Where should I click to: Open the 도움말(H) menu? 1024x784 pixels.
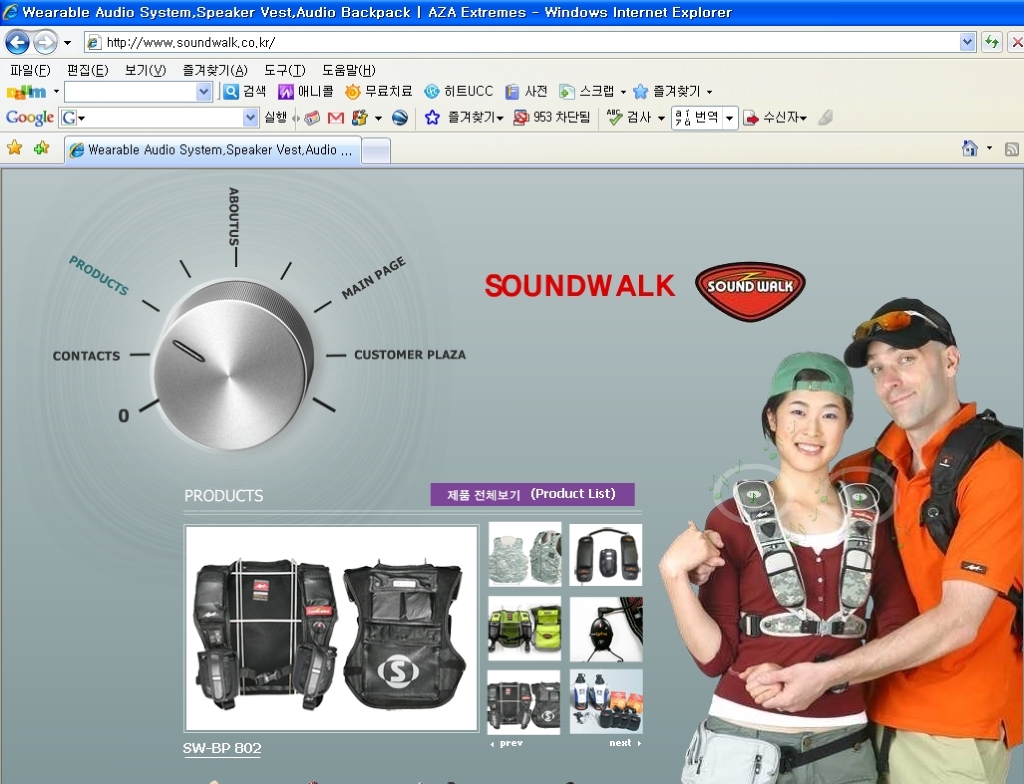pyautogui.click(x=349, y=70)
